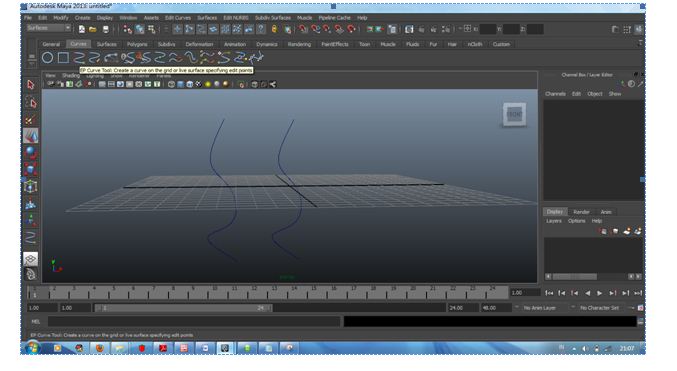Image resolution: width=677 pixels, height=371 pixels.
Task: Click the Open Scene folder icon
Action: 93,29
